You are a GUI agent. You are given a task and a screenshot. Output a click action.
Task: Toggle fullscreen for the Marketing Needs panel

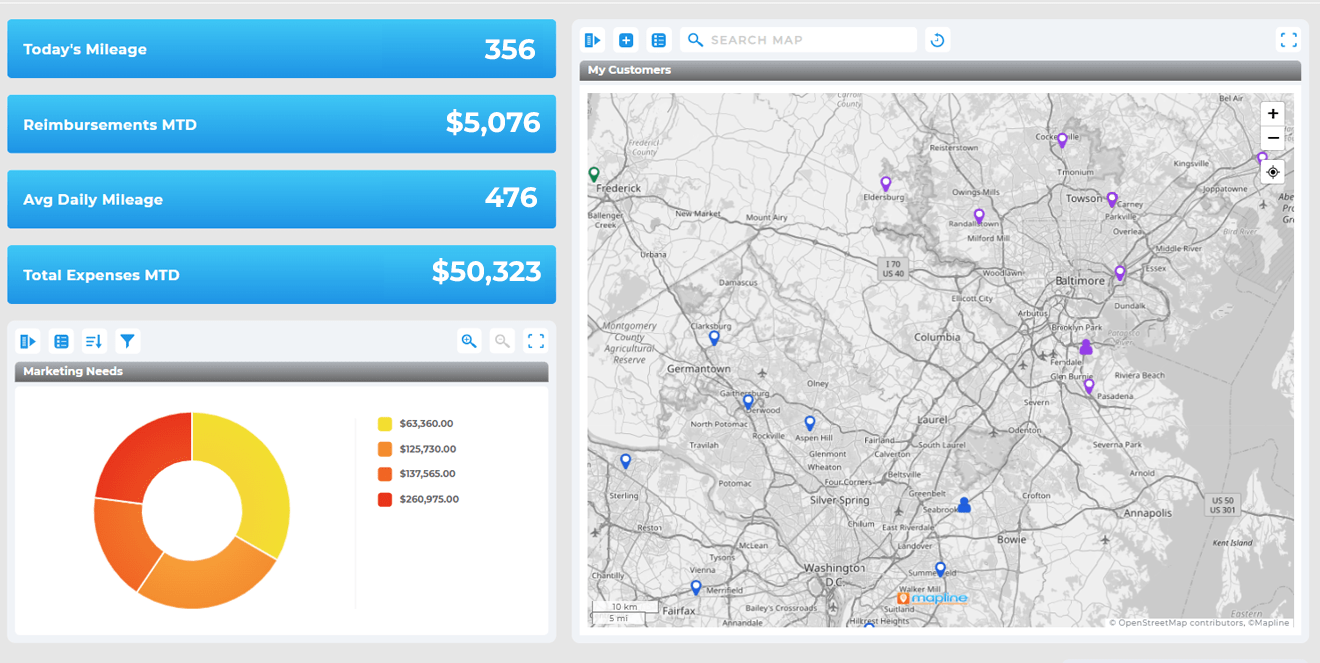coord(535,341)
